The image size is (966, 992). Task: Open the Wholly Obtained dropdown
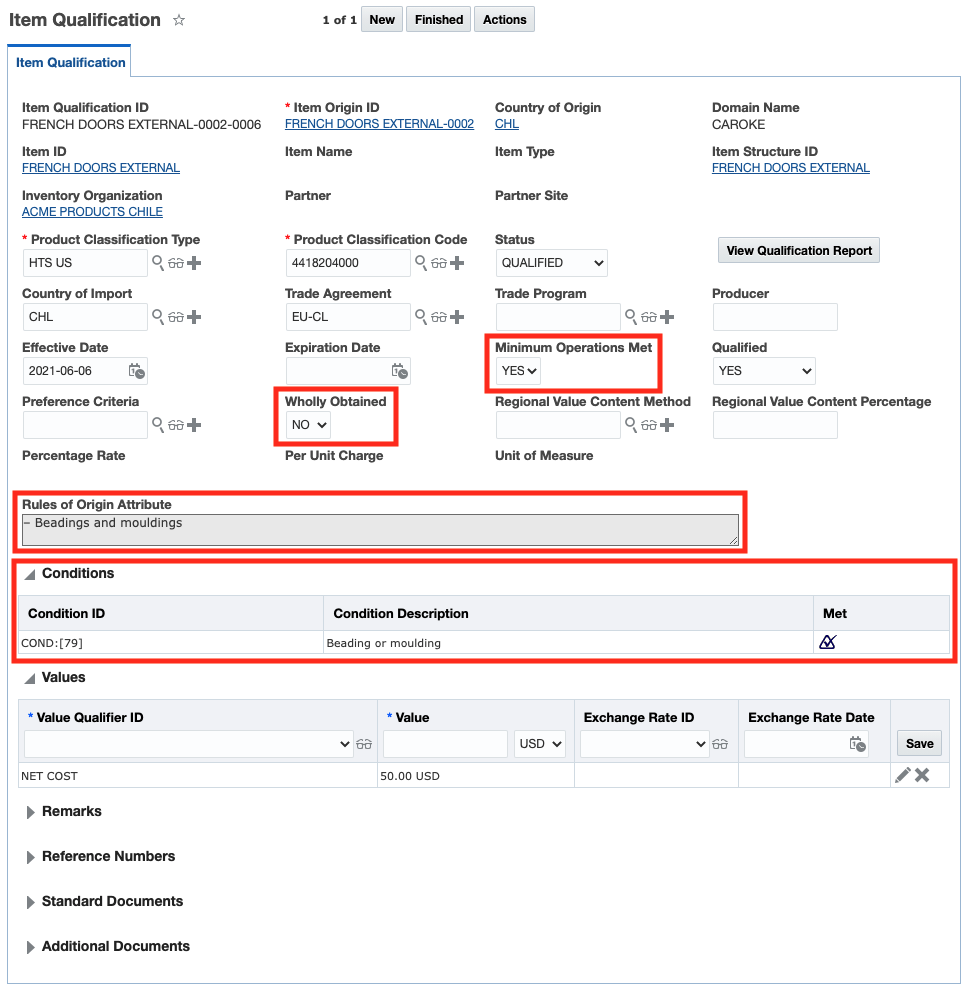(308, 425)
